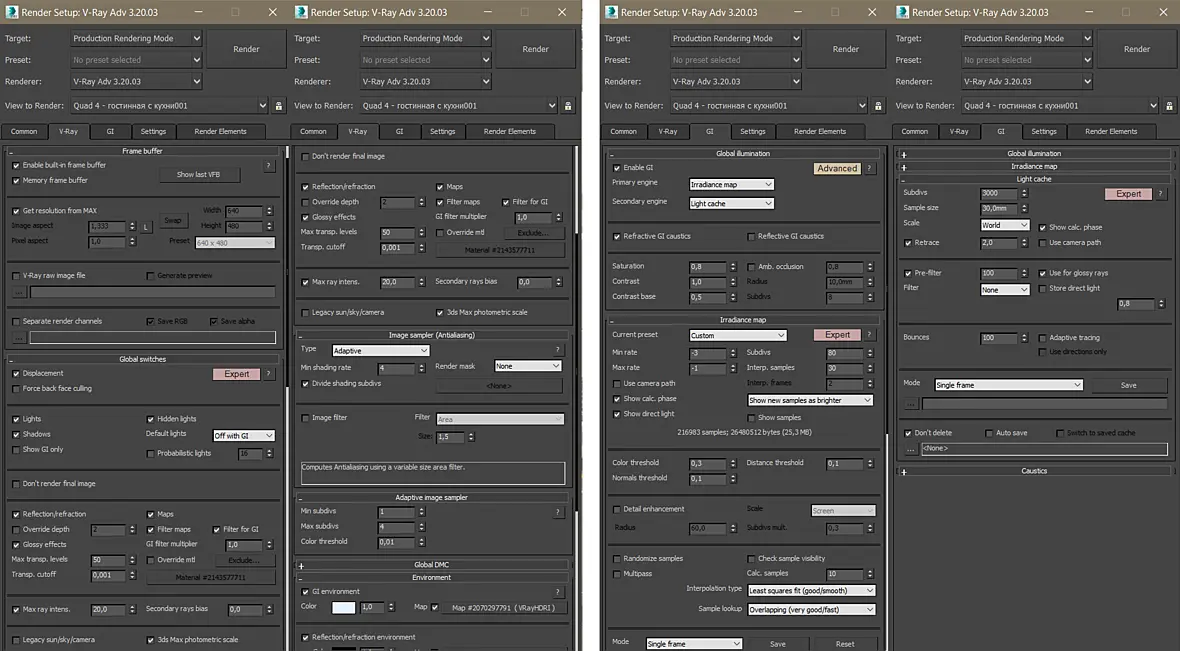This screenshot has height=651, width=1180.
Task: Adjust the Calc. samples spinner
Action: click(x=870, y=574)
